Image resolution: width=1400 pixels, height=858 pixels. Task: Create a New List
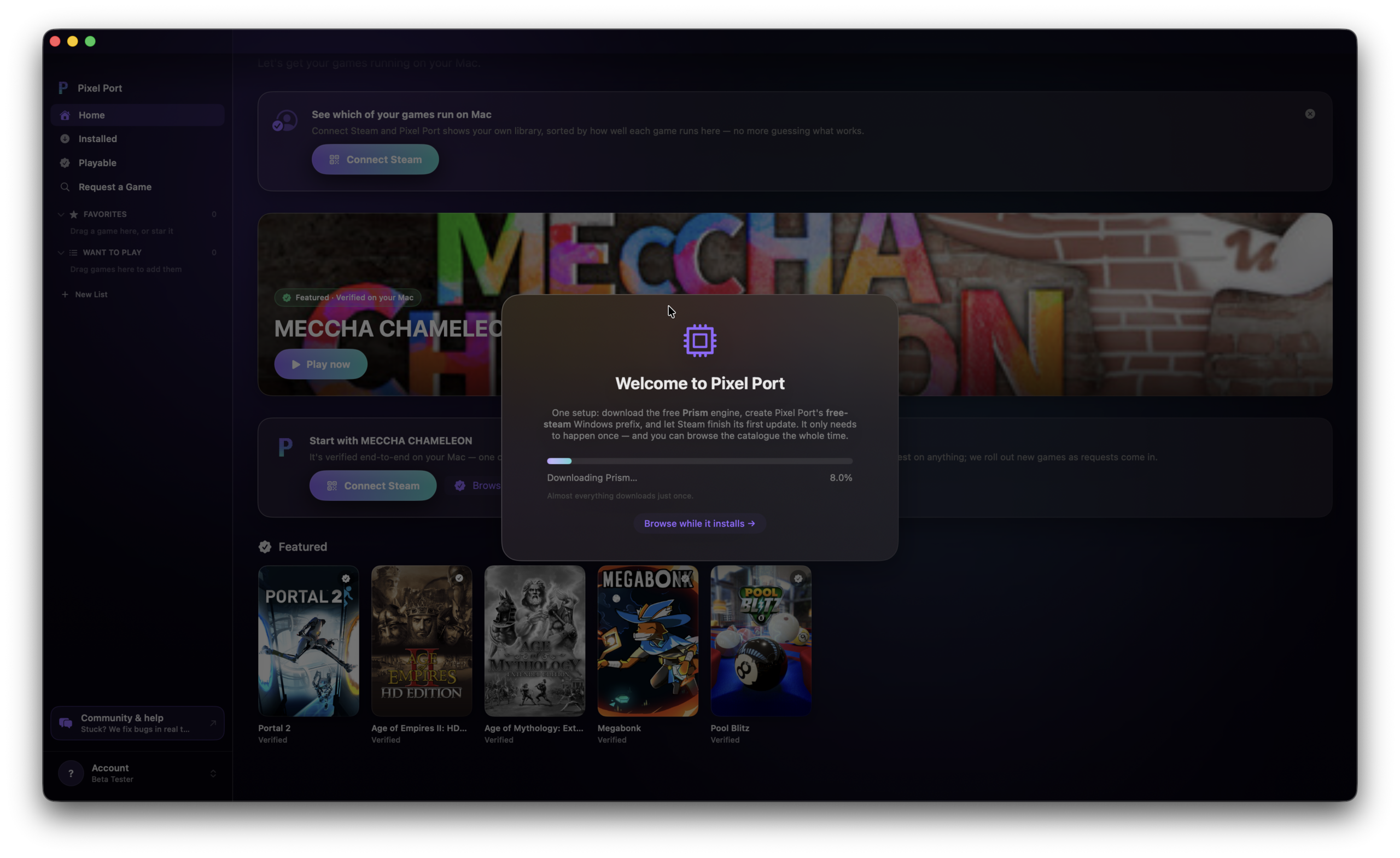pyautogui.click(x=84, y=294)
